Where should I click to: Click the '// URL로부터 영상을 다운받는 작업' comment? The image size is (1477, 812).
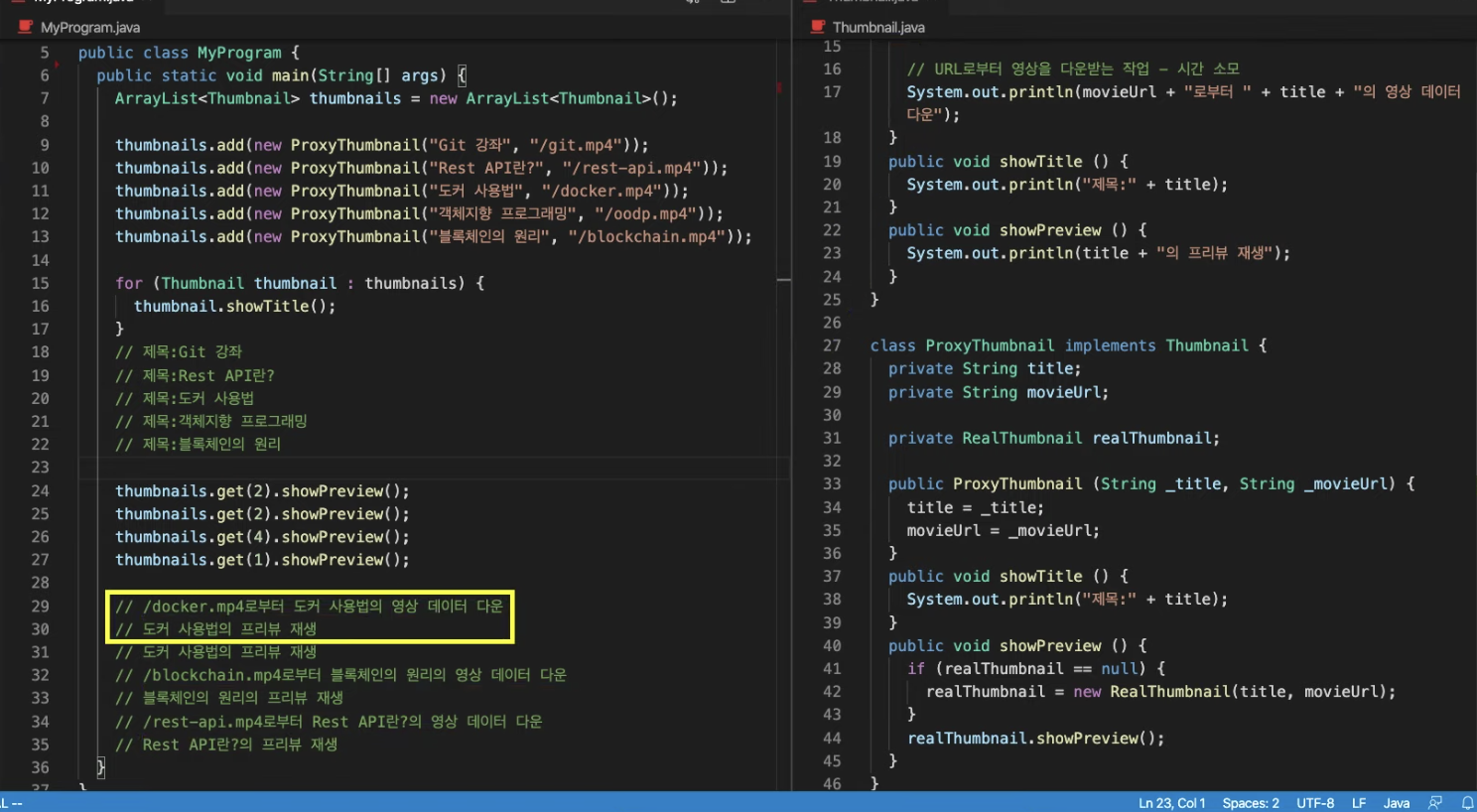[x=1073, y=68]
